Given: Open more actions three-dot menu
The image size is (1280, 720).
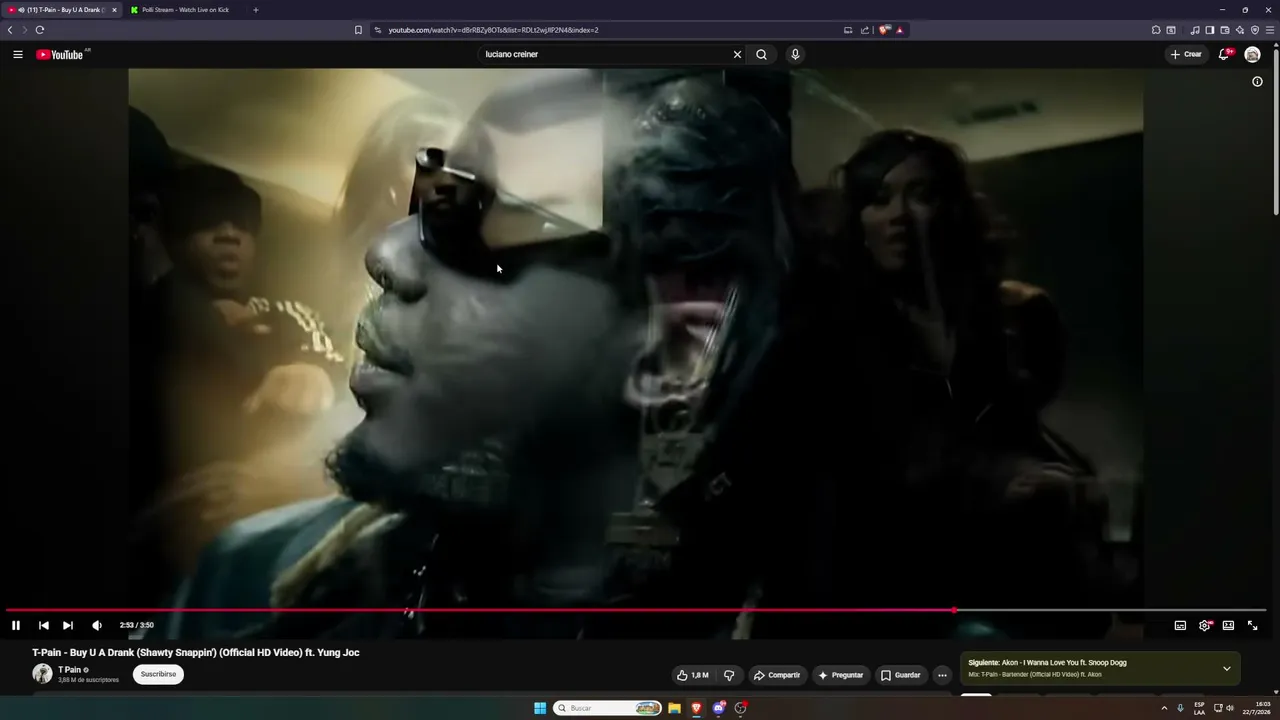Looking at the screenshot, I should click(942, 675).
